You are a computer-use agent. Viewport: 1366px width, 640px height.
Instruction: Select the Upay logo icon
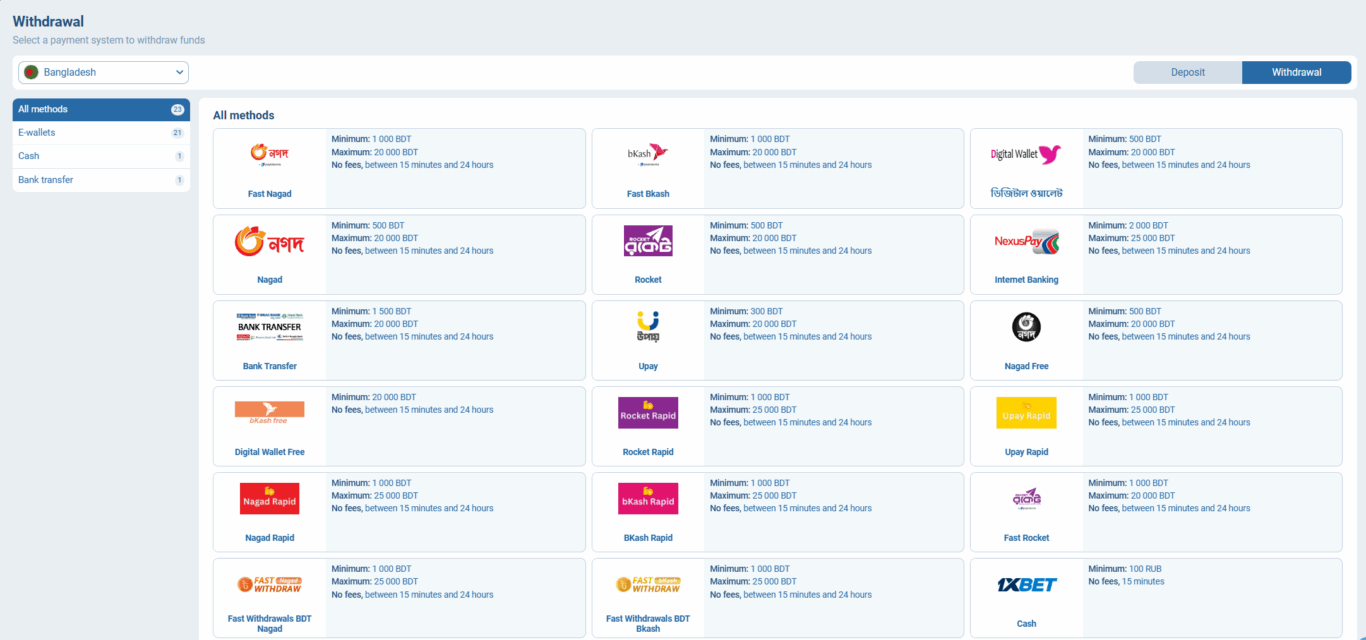[647, 326]
